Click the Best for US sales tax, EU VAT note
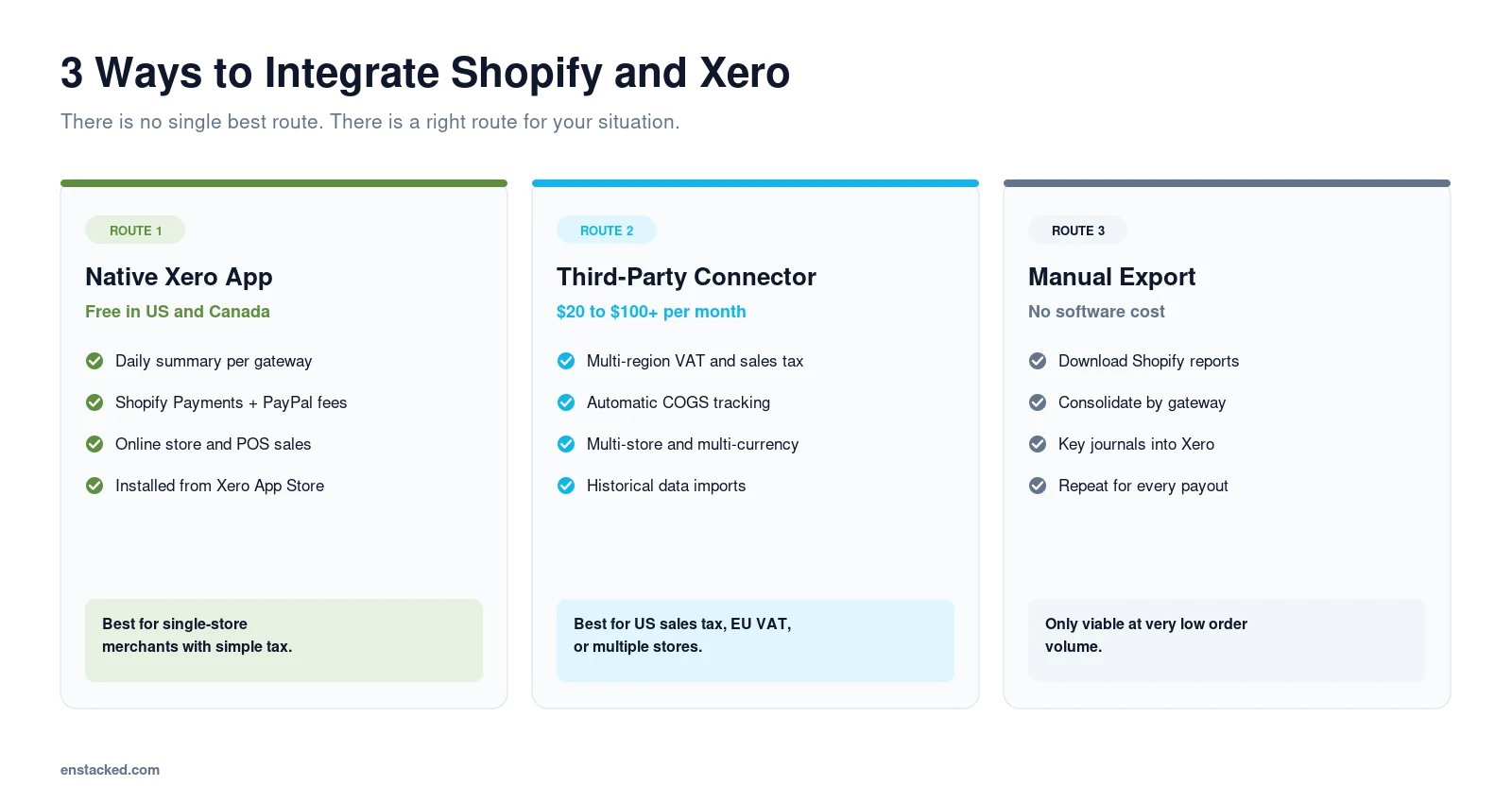This screenshot has width=1512, height=803. [x=755, y=641]
